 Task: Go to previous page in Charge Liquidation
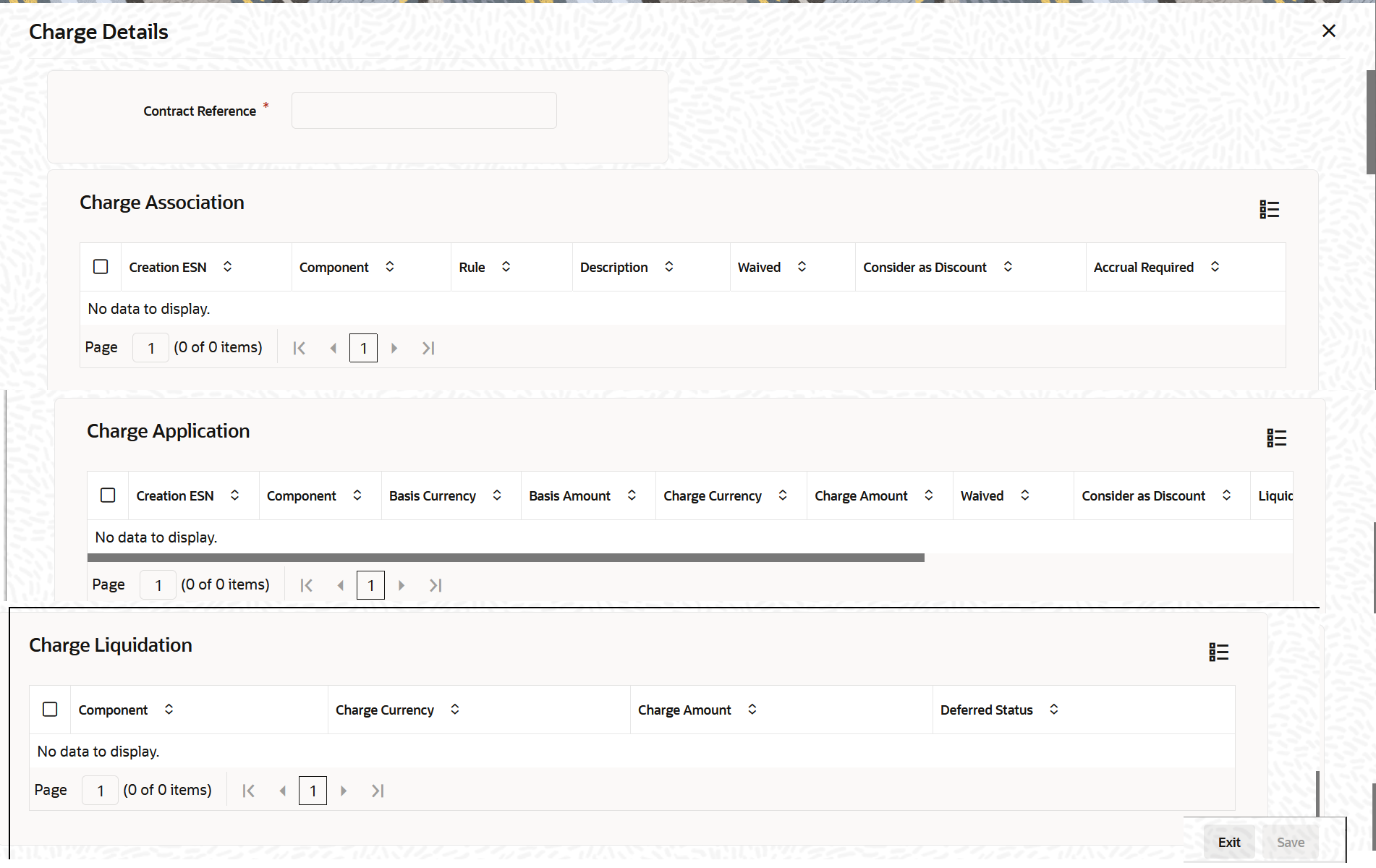pyautogui.click(x=282, y=791)
